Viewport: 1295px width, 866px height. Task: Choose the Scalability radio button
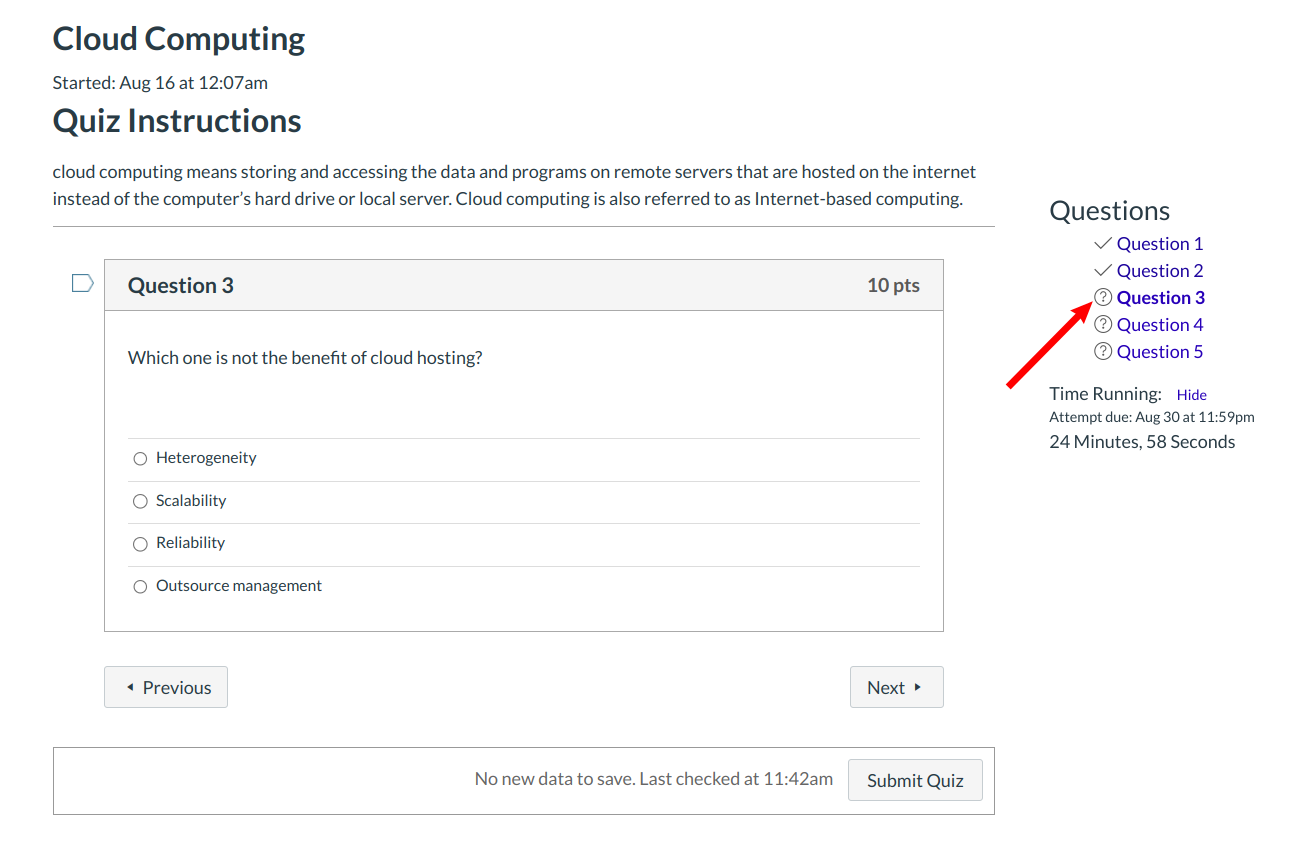coord(140,501)
